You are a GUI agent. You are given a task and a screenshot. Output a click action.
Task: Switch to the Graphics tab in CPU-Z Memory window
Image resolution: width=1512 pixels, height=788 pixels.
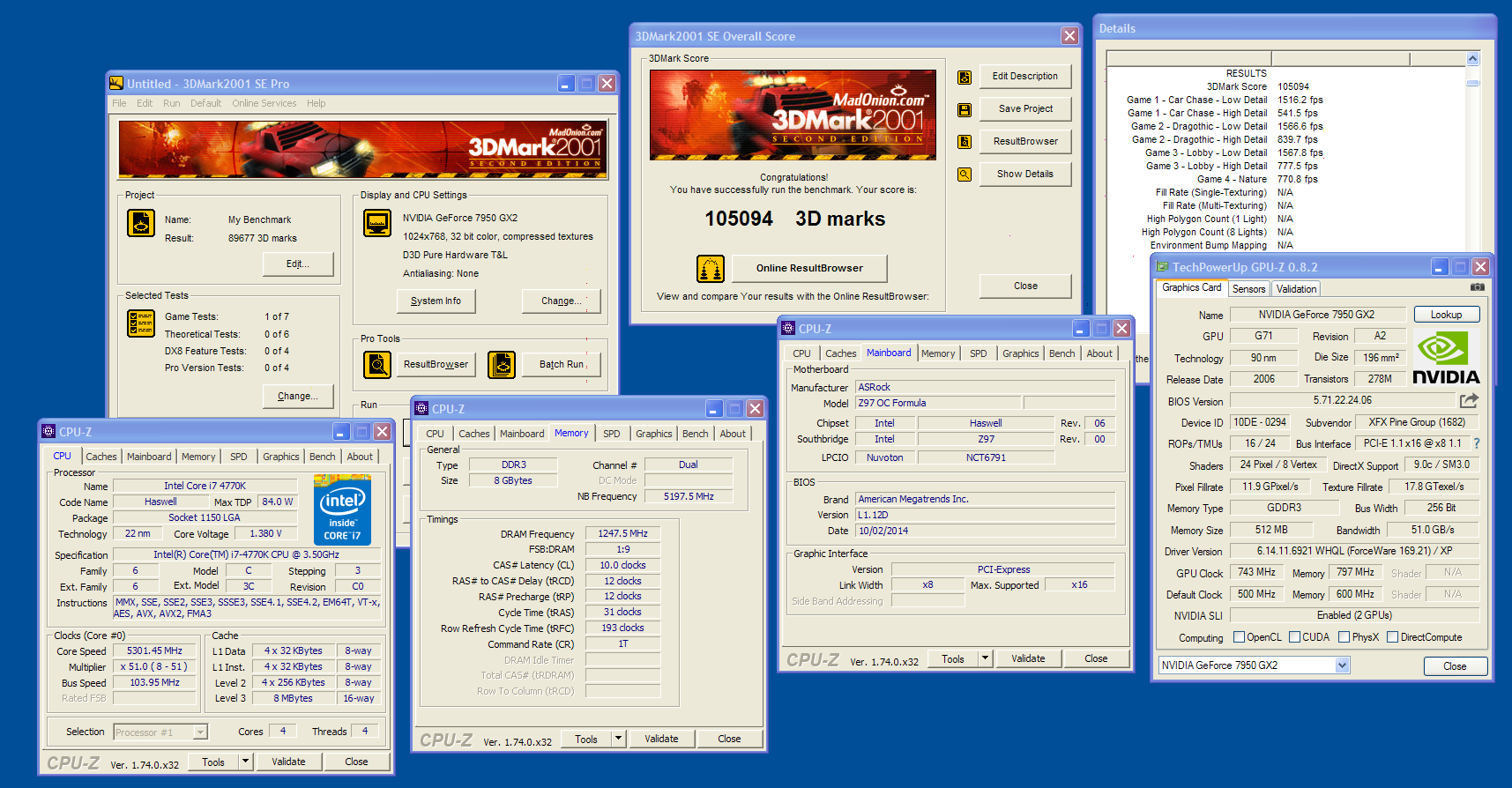[653, 434]
